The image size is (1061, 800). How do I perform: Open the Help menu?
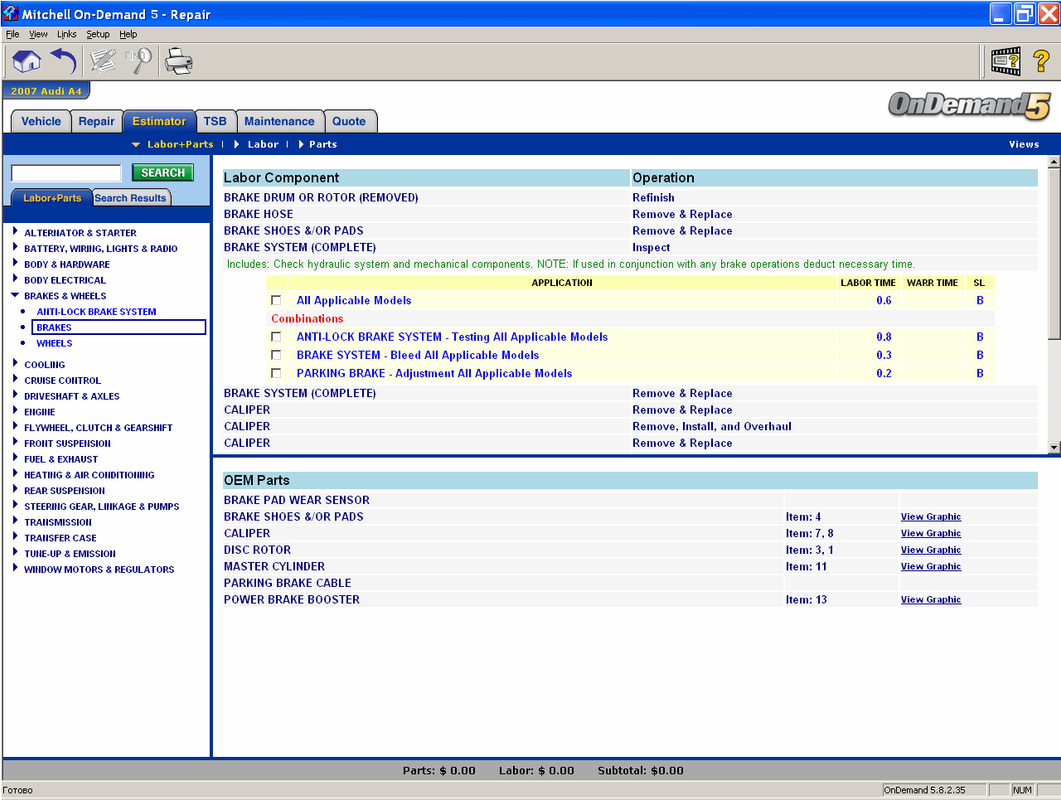tap(128, 34)
